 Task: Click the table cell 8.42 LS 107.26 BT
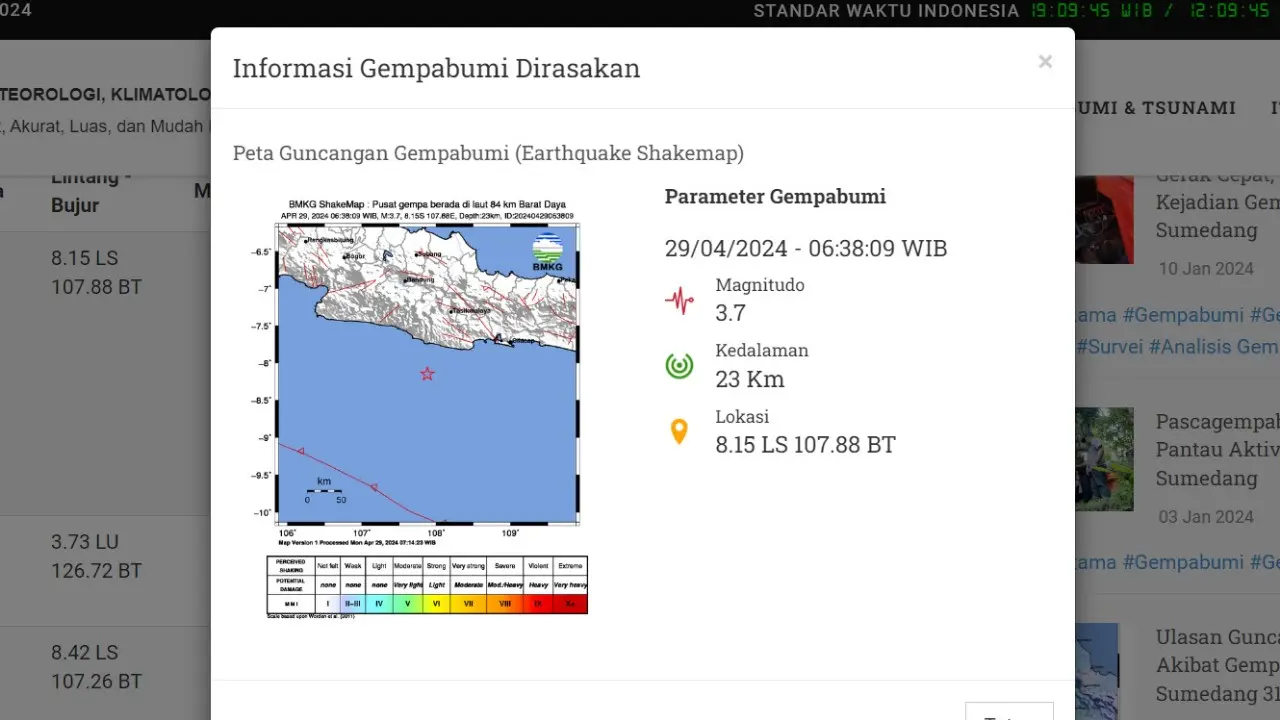[x=96, y=667]
